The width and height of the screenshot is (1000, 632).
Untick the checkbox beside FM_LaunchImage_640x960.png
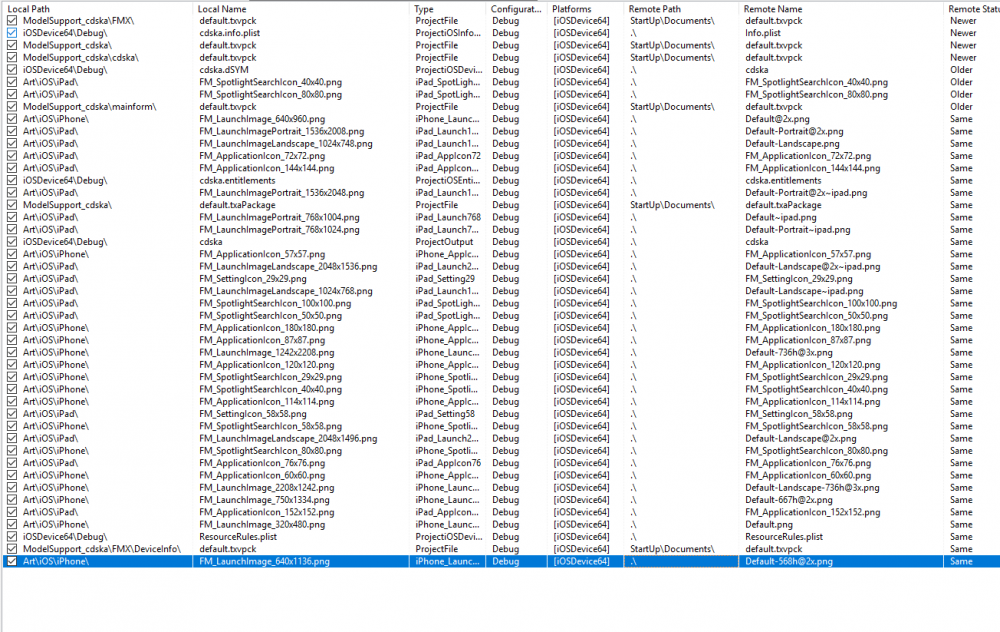pyautogui.click(x=12, y=119)
